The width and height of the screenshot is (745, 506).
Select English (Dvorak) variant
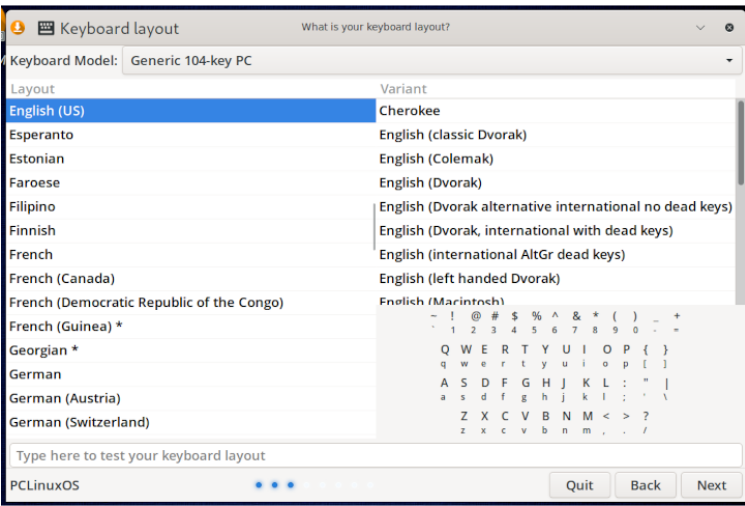click(555, 182)
